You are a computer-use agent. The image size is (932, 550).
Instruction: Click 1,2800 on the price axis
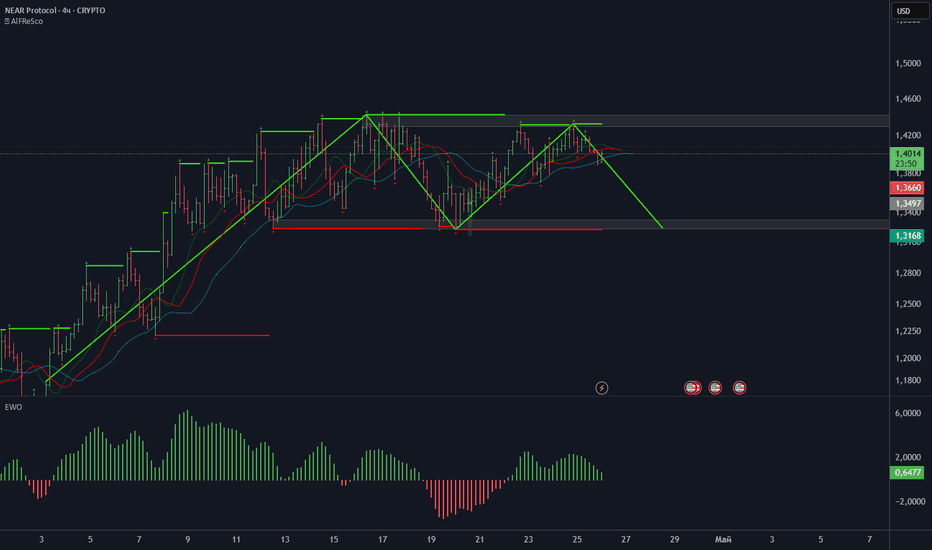pyautogui.click(x=908, y=274)
